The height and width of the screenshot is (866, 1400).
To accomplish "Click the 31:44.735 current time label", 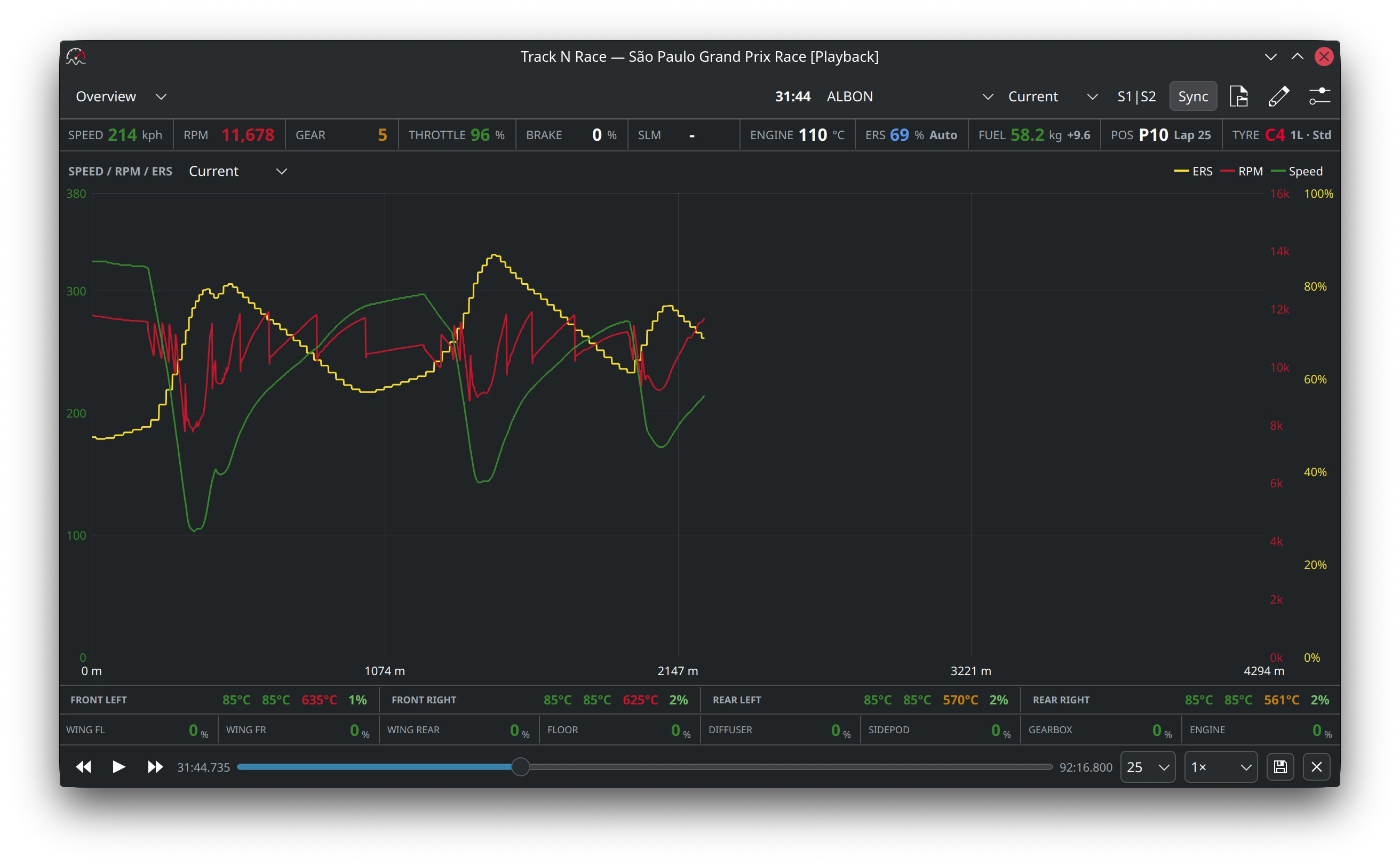I will click(203, 767).
